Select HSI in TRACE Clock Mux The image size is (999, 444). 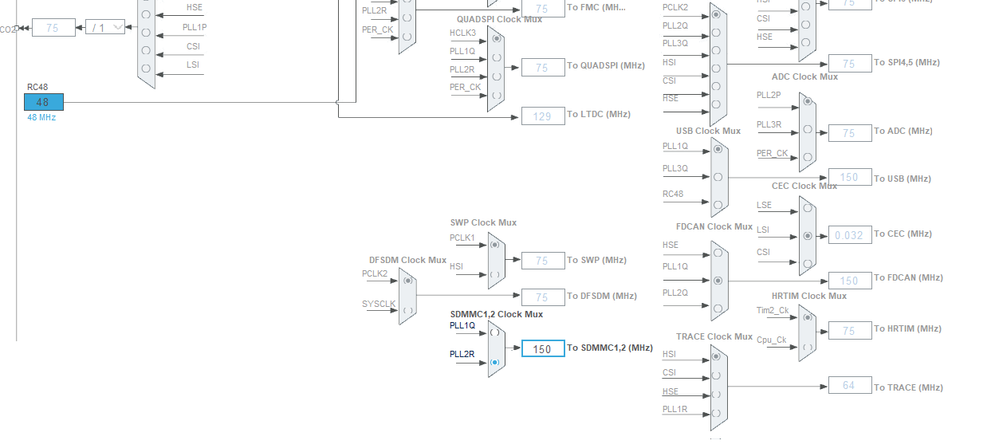click(x=718, y=357)
